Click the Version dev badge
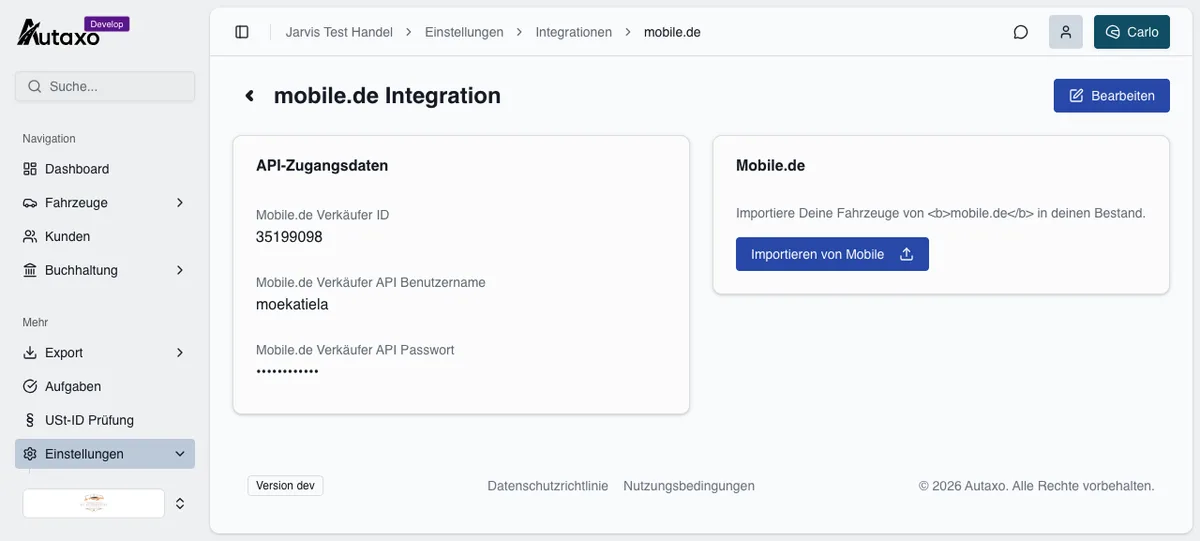This screenshot has width=1200, height=541. 286,486
